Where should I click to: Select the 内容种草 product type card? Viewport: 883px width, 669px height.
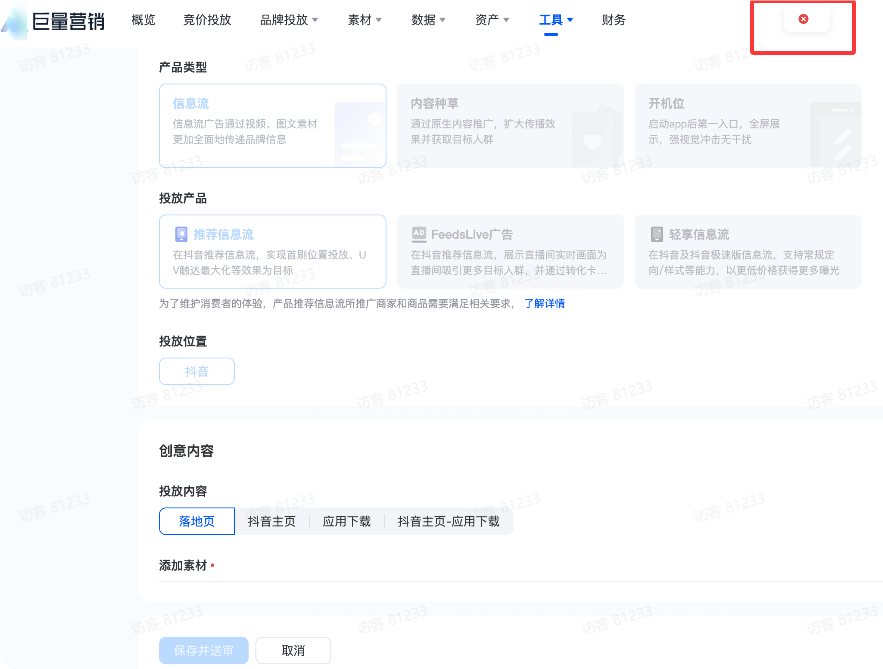pos(510,126)
